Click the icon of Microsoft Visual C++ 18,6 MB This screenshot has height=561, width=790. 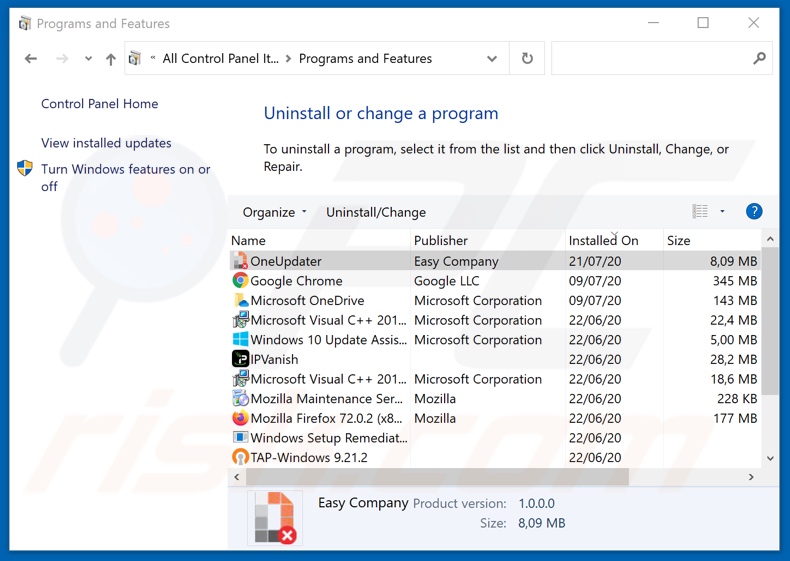[240, 379]
